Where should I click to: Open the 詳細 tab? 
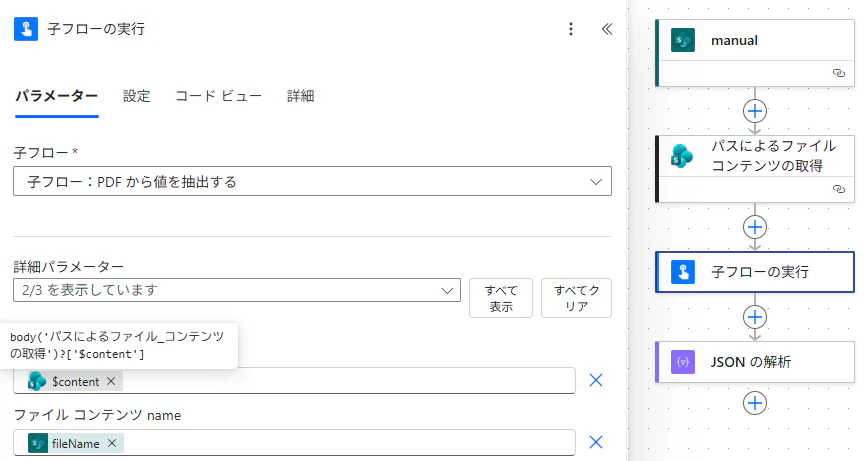(300, 96)
